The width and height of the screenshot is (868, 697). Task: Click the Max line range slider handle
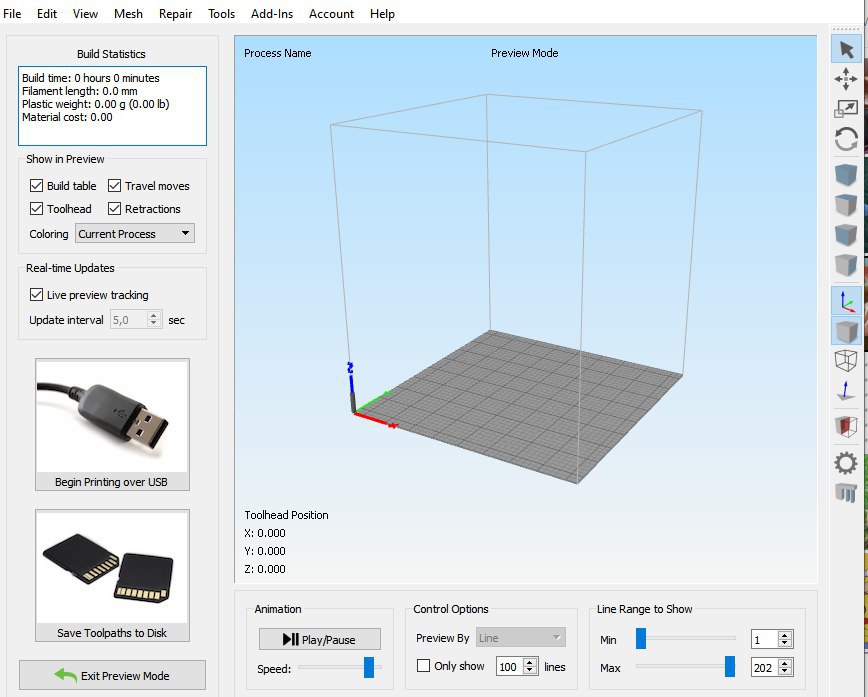coord(730,667)
